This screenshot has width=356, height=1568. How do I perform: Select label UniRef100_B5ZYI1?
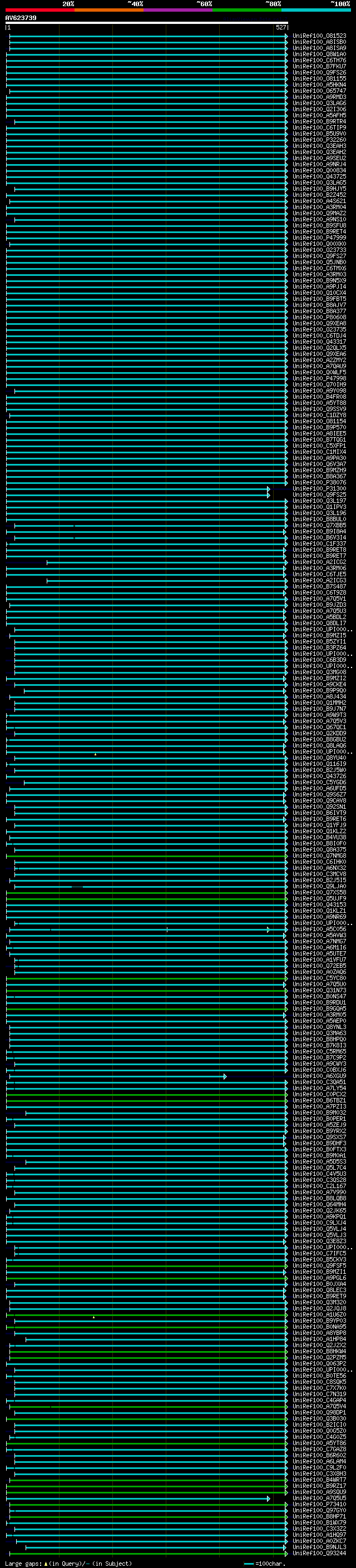point(319,641)
